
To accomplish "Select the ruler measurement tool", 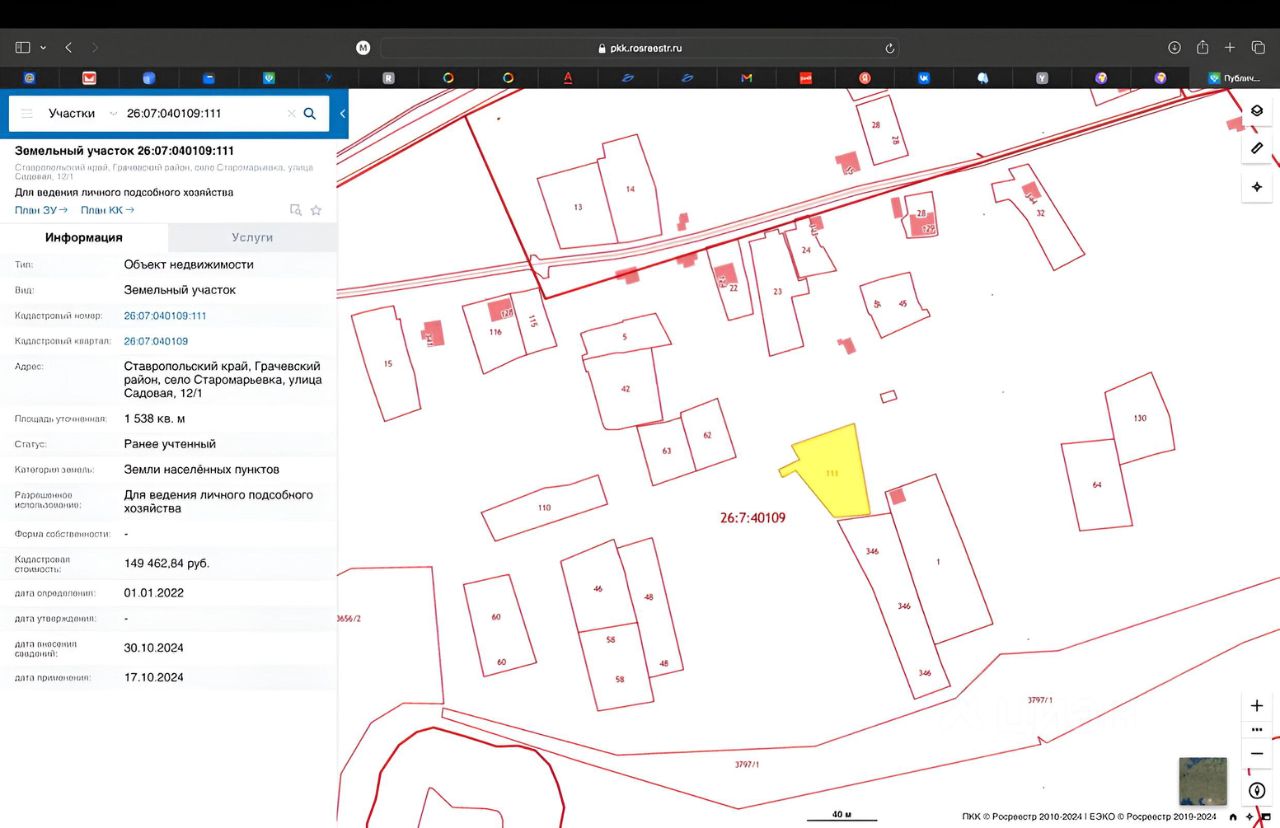I will [1257, 149].
